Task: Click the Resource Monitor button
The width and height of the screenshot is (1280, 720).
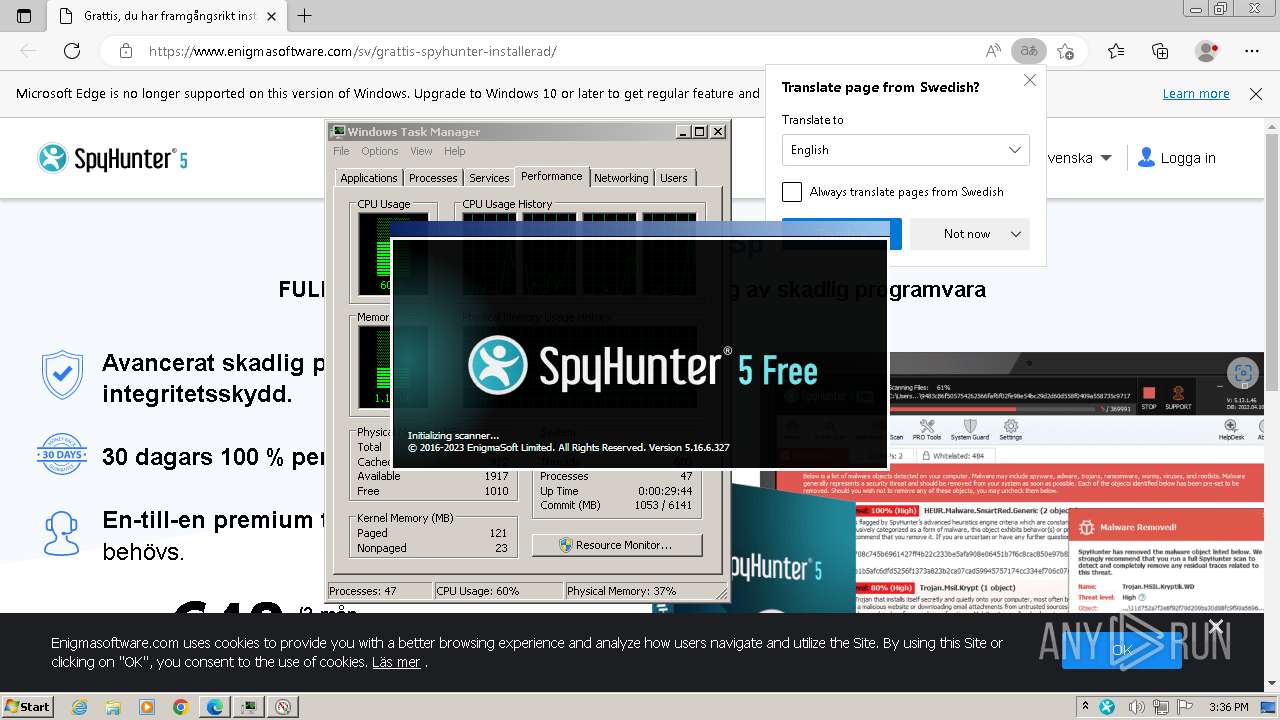Action: coord(617,545)
